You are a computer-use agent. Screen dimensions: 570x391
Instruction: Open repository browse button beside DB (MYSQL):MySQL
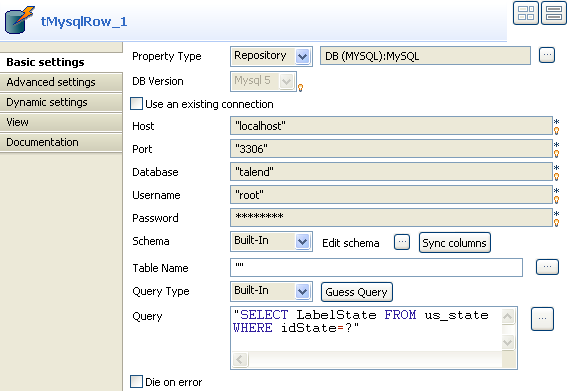pos(547,55)
